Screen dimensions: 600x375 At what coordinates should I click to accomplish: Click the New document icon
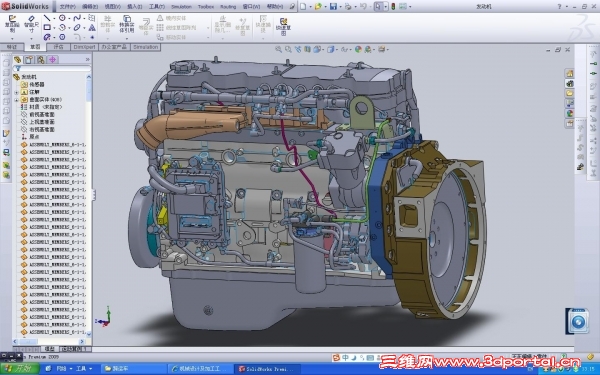(x=303, y=6)
